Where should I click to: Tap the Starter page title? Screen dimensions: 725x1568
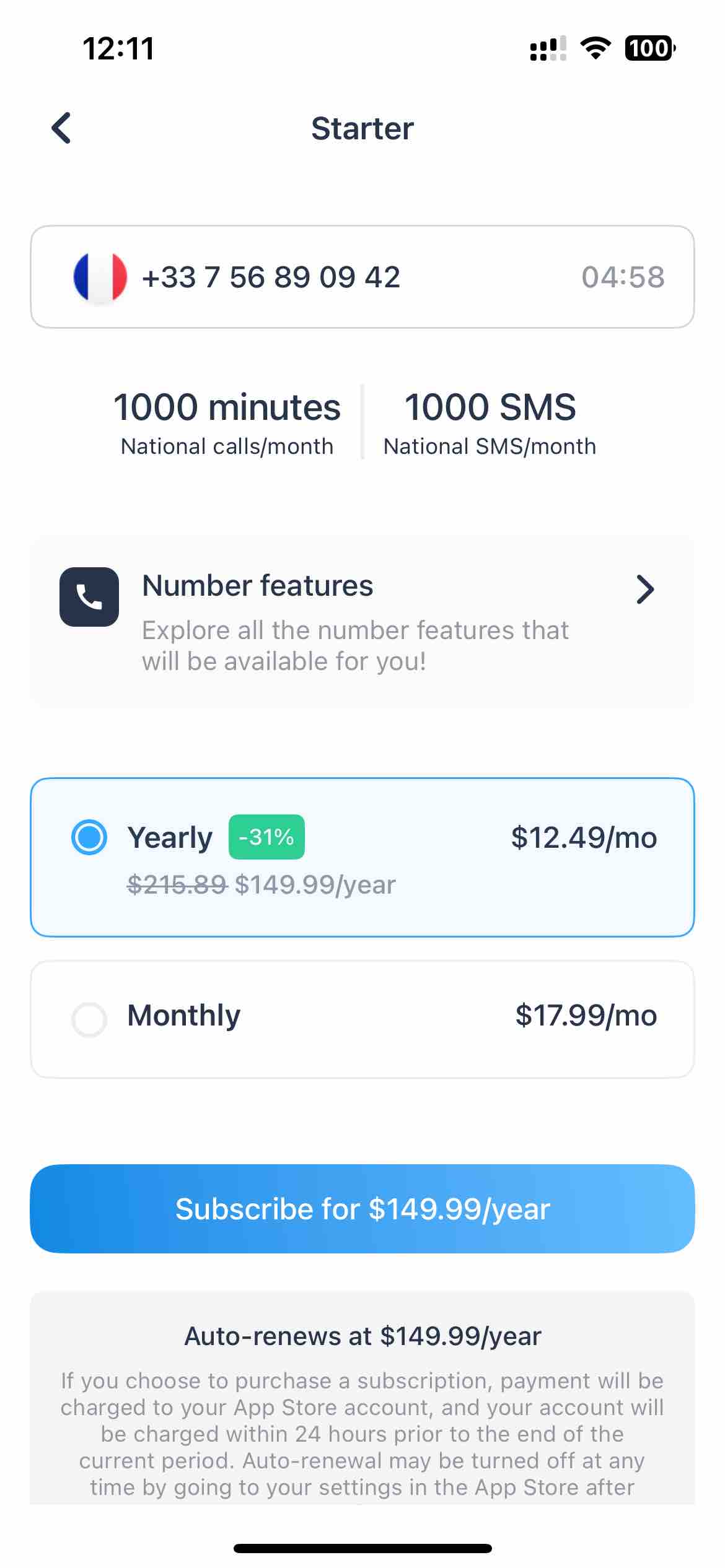click(362, 129)
